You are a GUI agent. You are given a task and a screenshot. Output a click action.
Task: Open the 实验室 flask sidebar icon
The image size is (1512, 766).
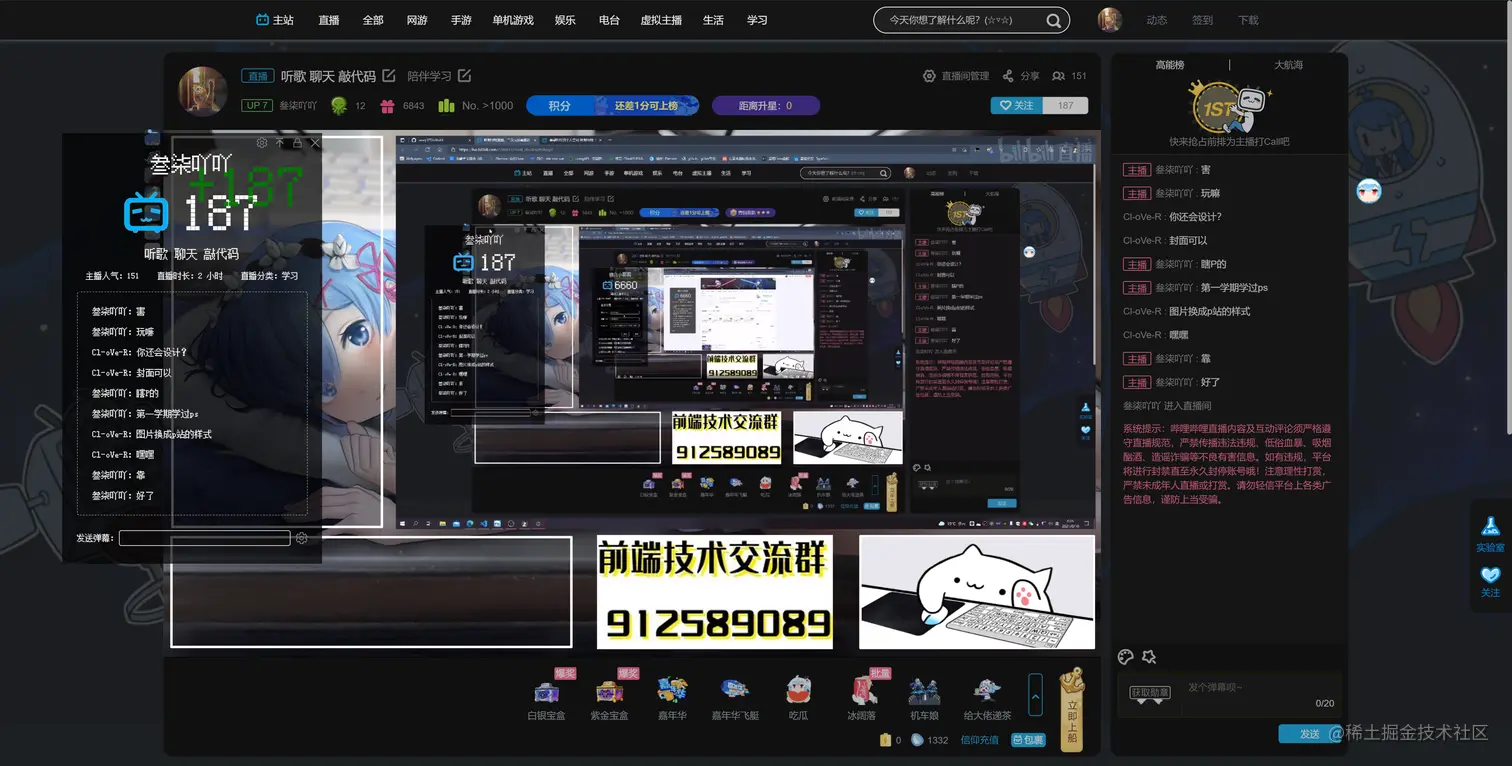[x=1490, y=535]
